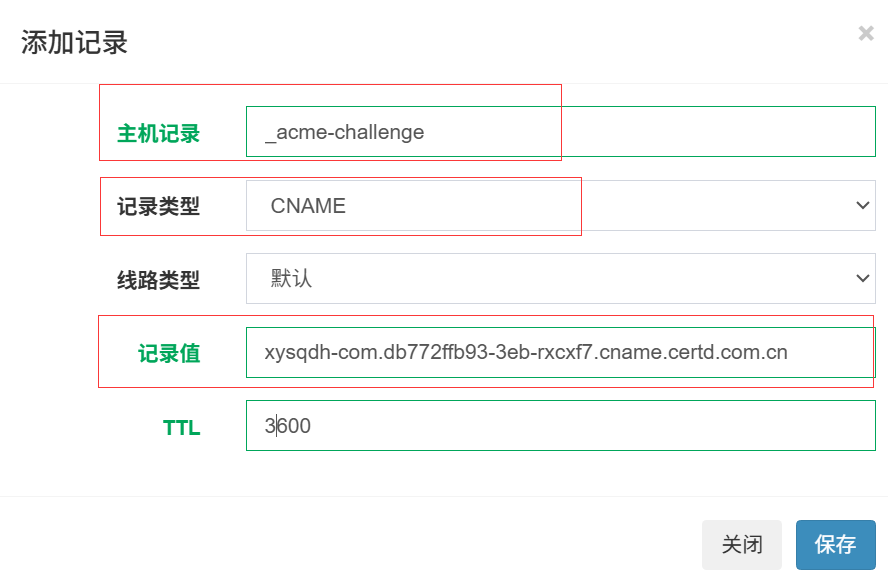Click the 记录类型 label

pos(159,206)
